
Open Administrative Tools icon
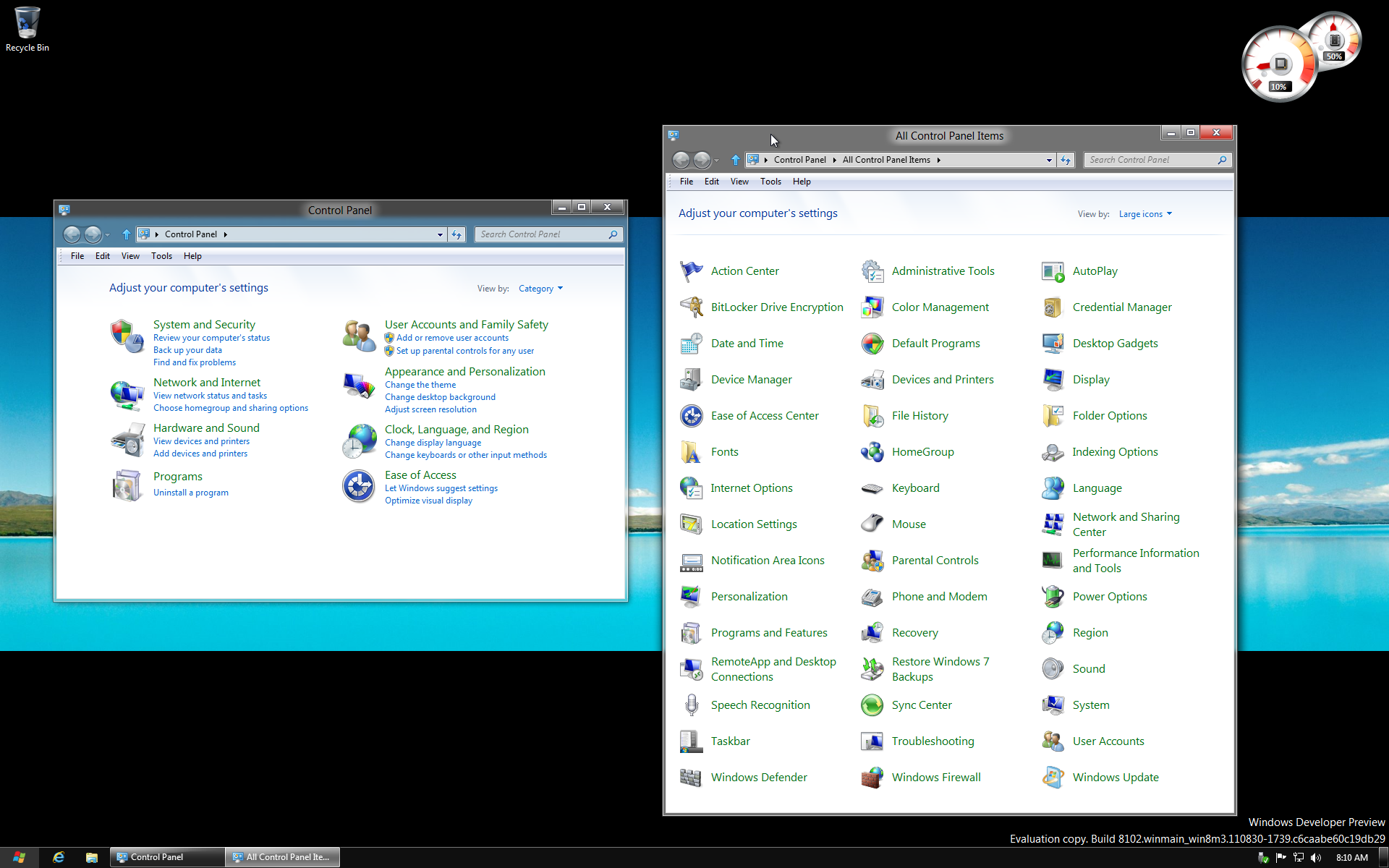click(872, 271)
